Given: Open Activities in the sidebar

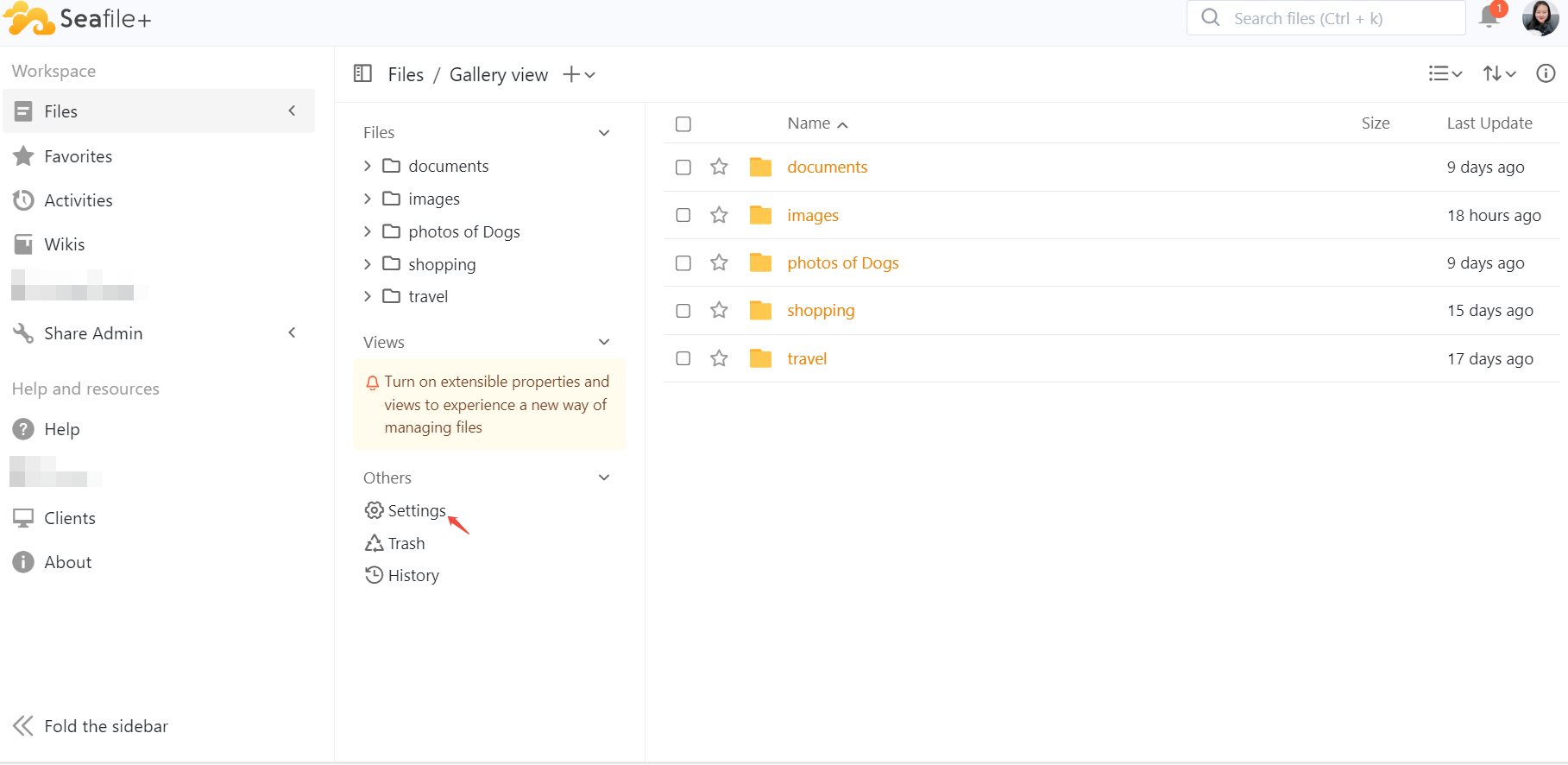Looking at the screenshot, I should pyautogui.click(x=78, y=200).
